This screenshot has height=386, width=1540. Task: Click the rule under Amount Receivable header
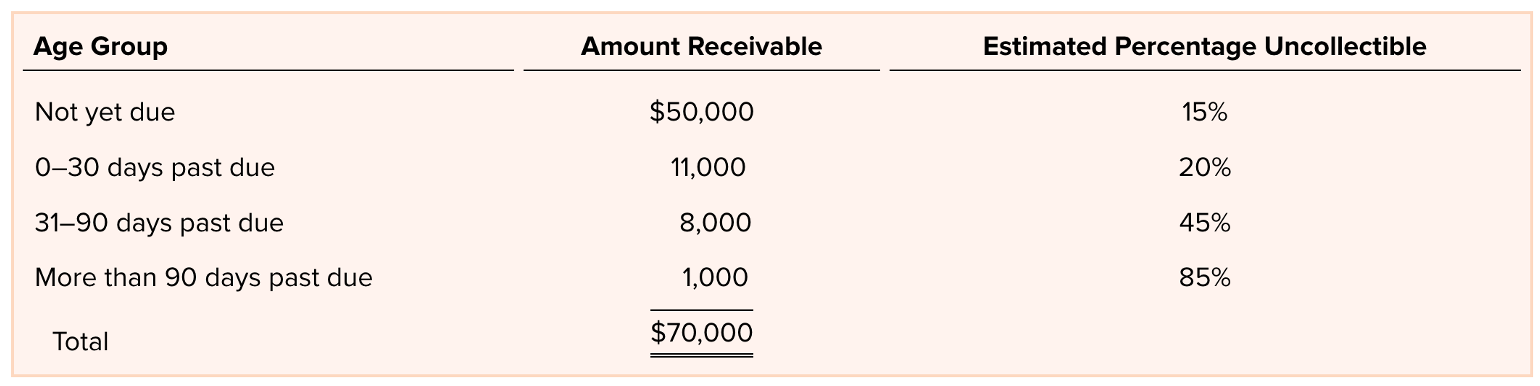point(701,70)
